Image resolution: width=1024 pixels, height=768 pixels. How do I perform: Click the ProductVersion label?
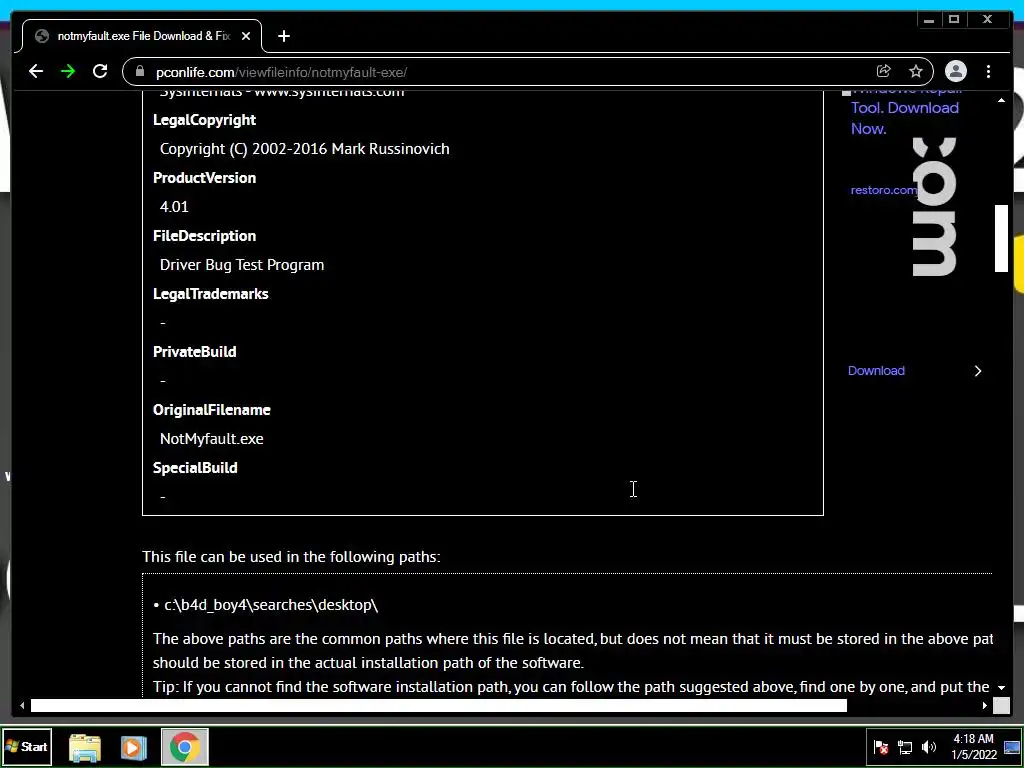[x=204, y=178]
